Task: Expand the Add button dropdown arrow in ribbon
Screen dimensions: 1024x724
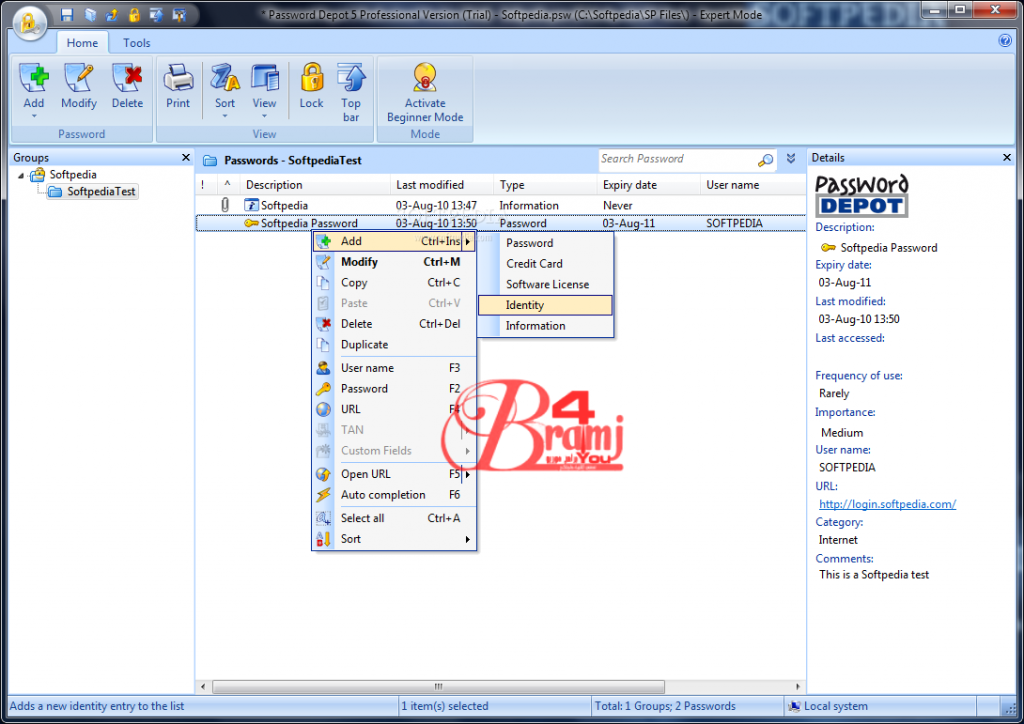Action: [34, 116]
